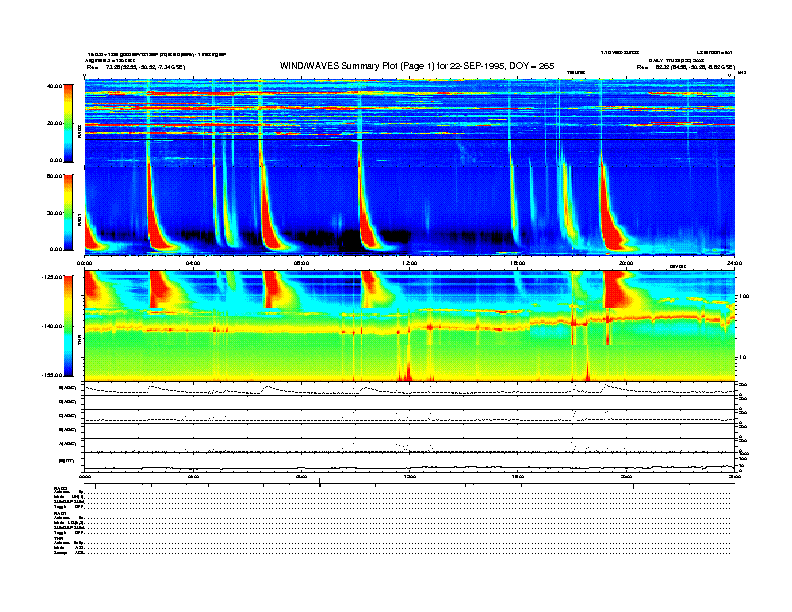Screen dimensions: 792x612
Task: Click the 20.00 label on the RAD2 scale
Action: (x=54, y=123)
